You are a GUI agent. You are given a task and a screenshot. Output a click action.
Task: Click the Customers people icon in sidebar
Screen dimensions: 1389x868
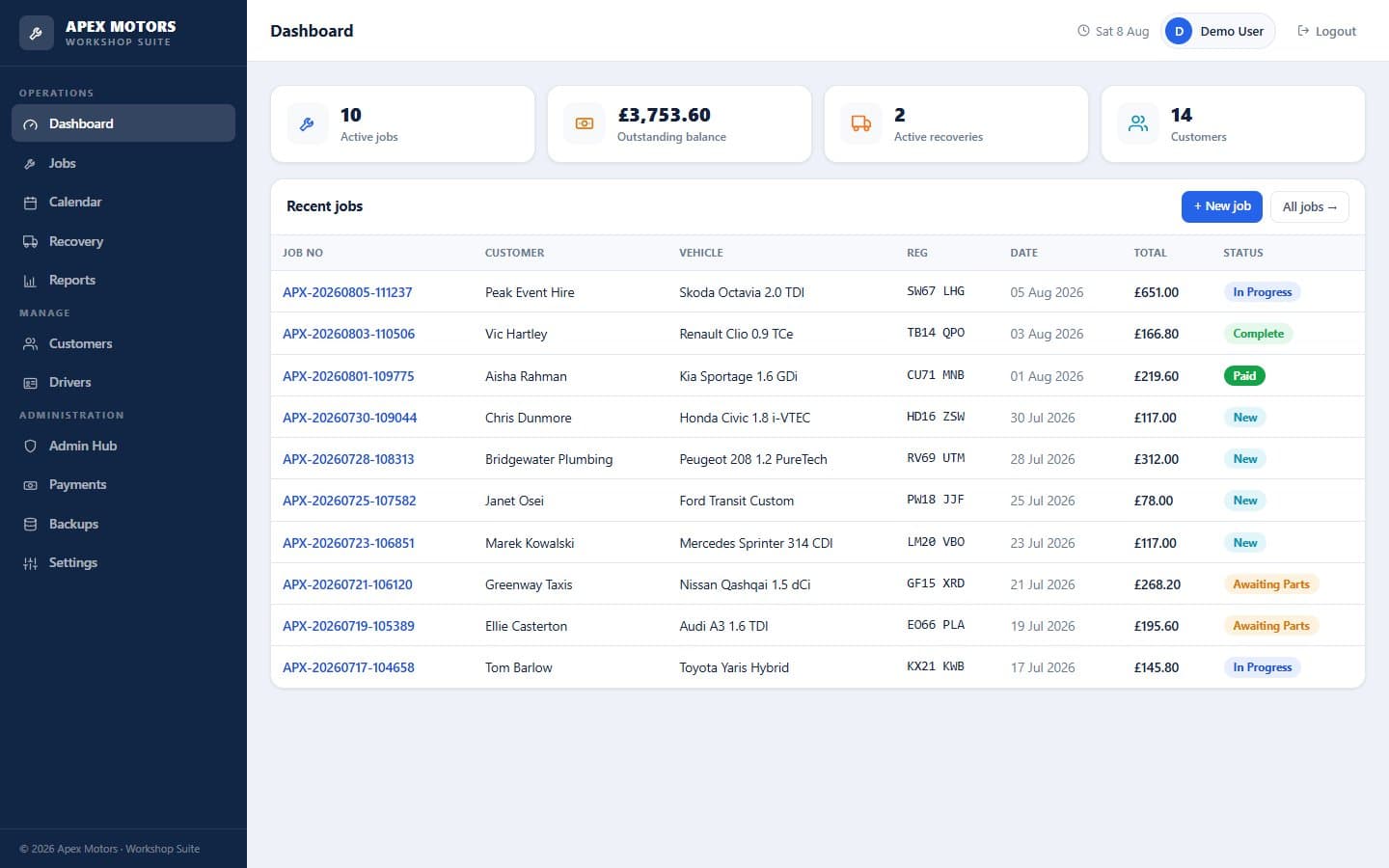pyautogui.click(x=30, y=344)
